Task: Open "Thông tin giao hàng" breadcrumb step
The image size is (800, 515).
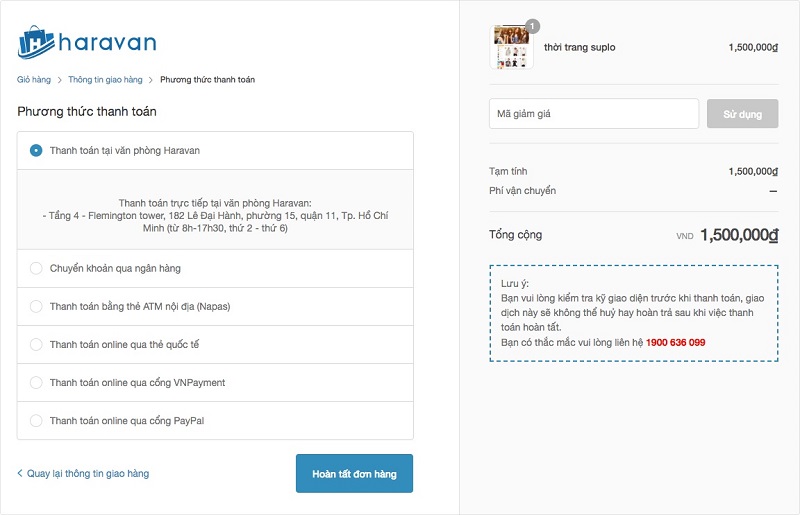Action: [x=105, y=79]
